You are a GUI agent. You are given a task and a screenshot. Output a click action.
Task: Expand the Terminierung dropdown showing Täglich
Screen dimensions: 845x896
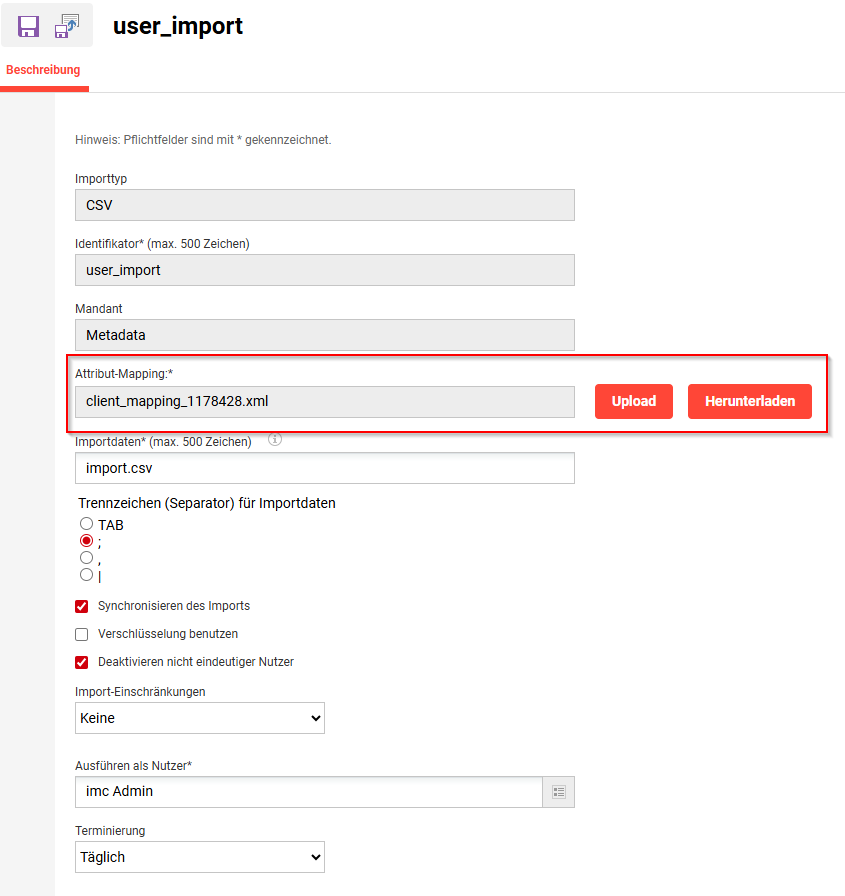coord(200,857)
